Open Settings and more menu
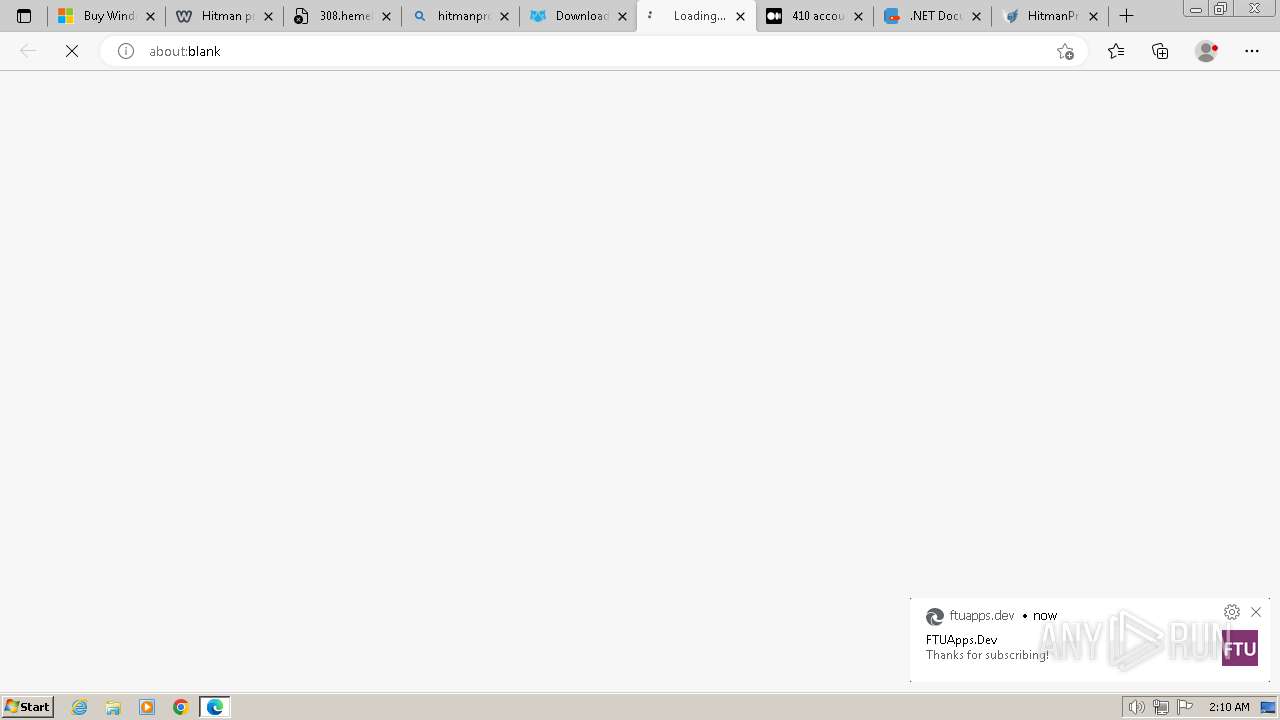The image size is (1280, 720). [1252, 51]
